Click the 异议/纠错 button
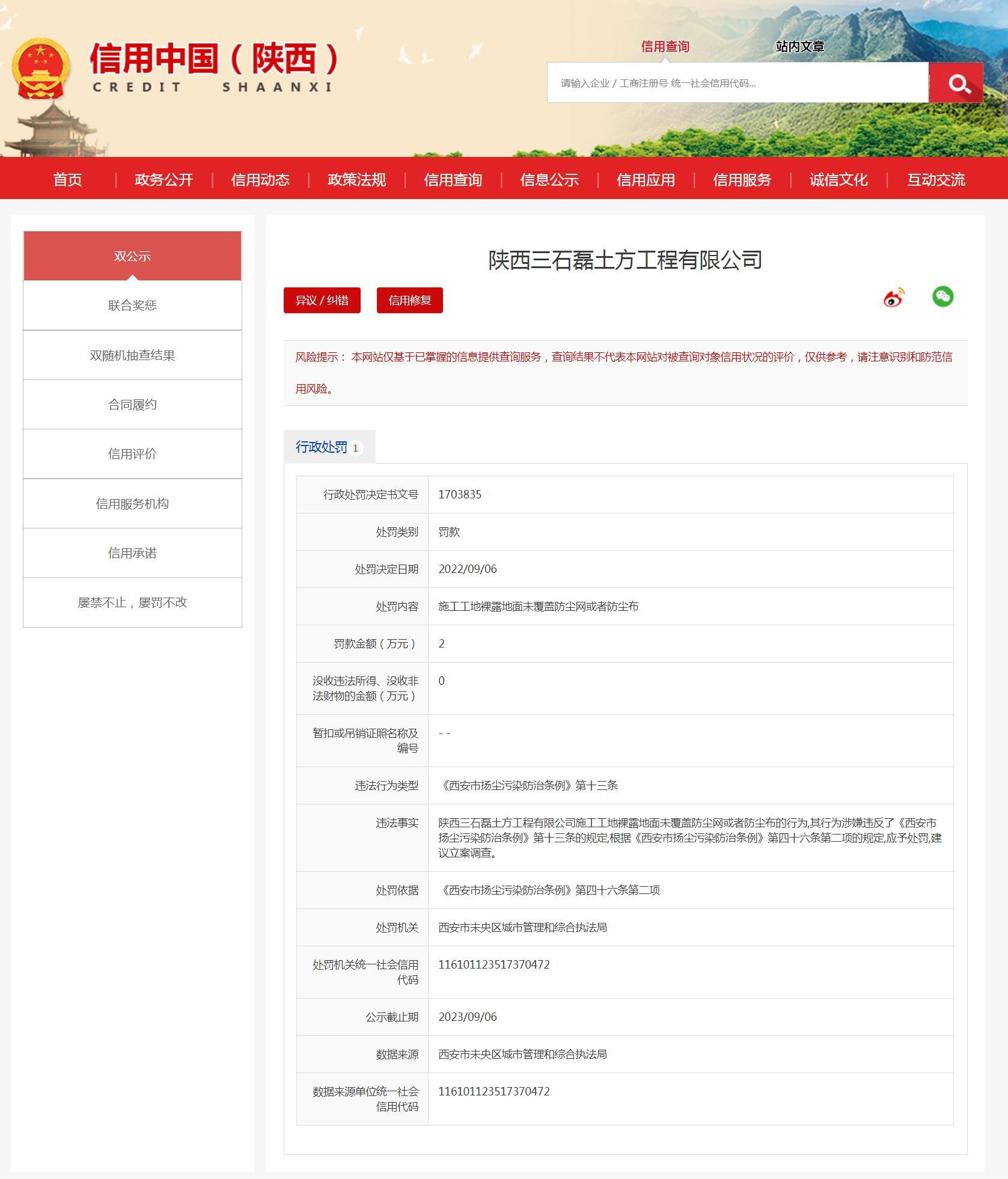 pos(322,301)
